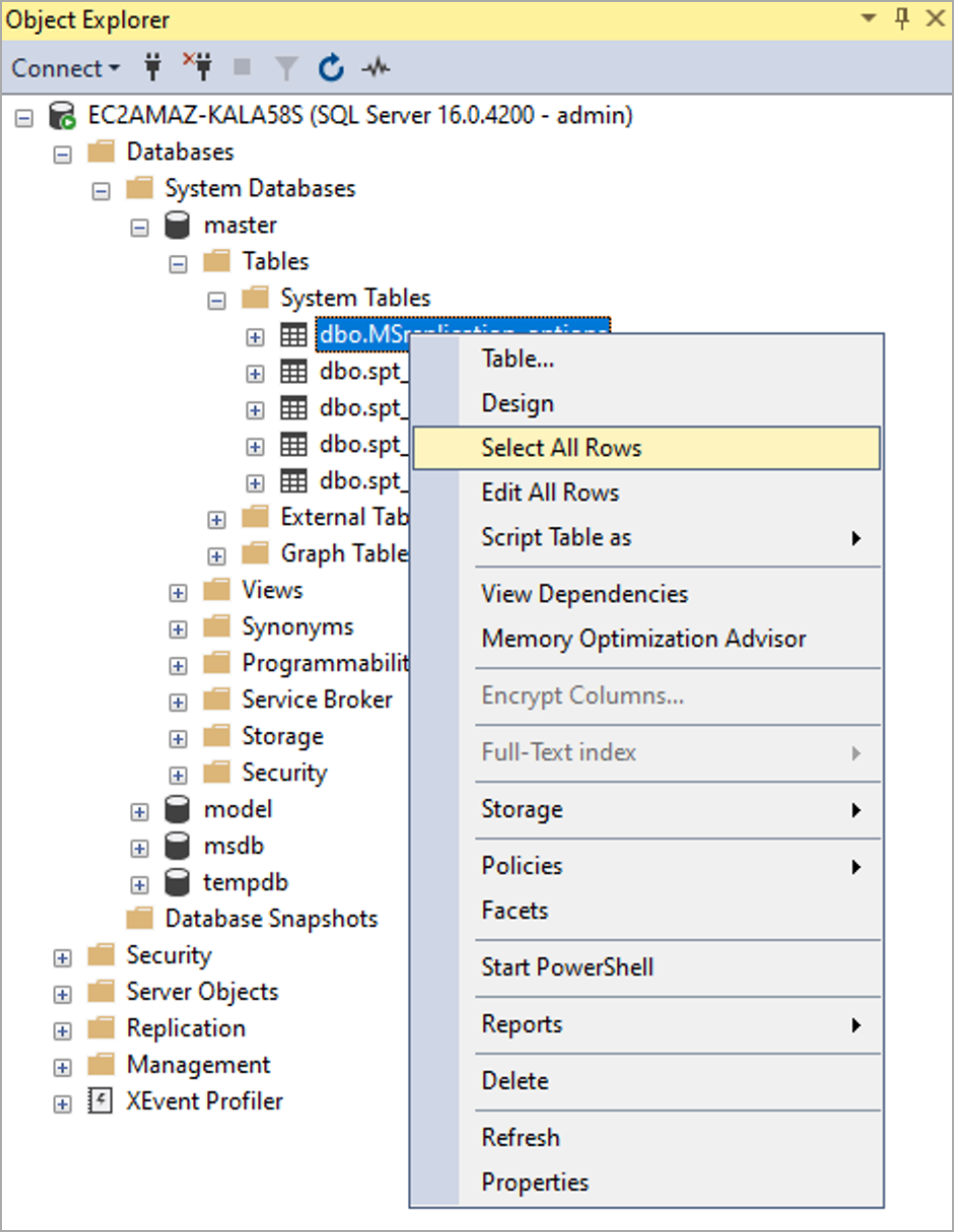Choose Start PowerShell menu entry
The width and height of the screenshot is (954, 1232).
point(646,968)
